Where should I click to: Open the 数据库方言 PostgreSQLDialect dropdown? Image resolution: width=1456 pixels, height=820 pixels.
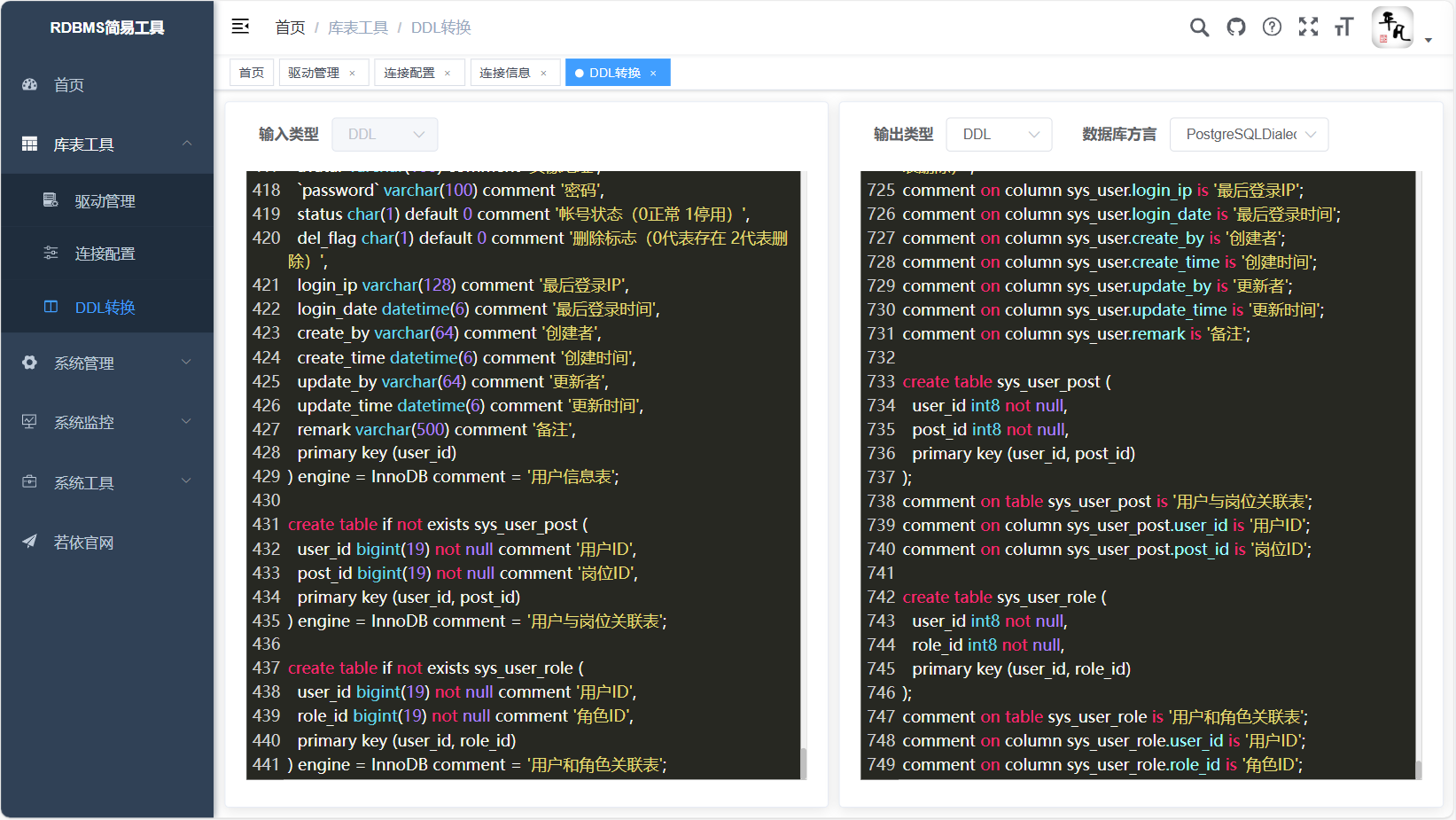[x=1249, y=134]
